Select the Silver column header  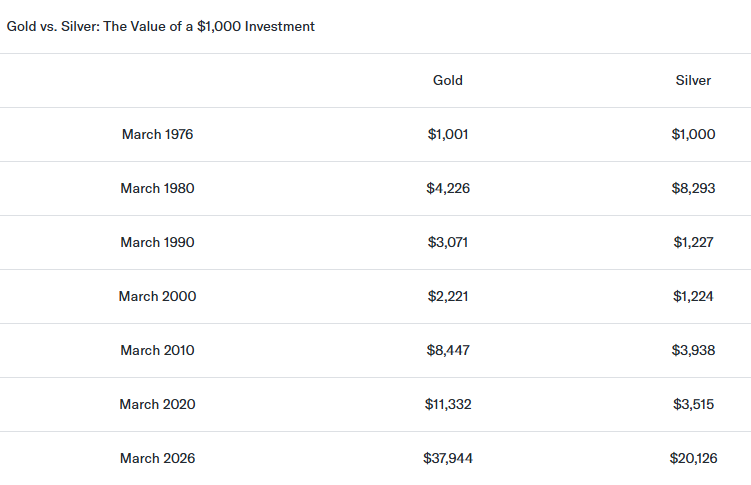coord(694,80)
